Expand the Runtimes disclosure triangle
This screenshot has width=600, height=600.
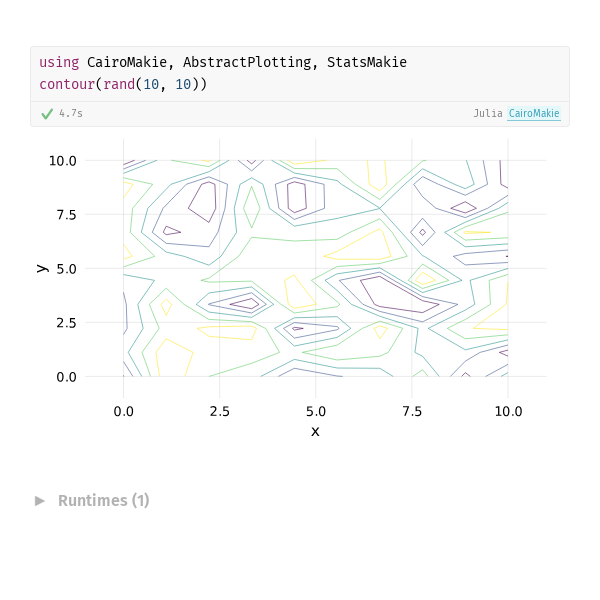(x=40, y=501)
